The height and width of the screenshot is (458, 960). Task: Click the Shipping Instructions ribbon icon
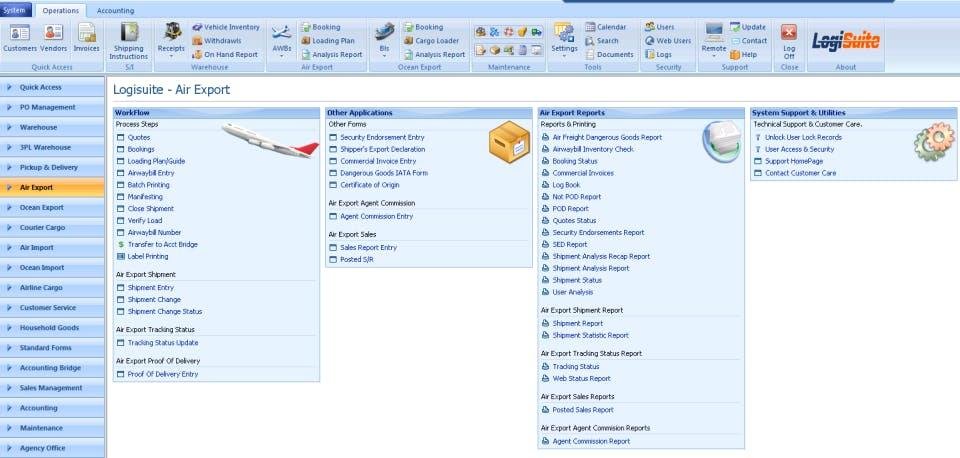click(x=129, y=41)
